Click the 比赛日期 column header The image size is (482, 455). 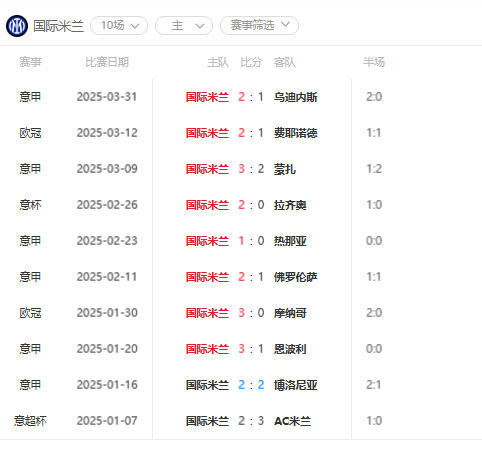[107, 62]
